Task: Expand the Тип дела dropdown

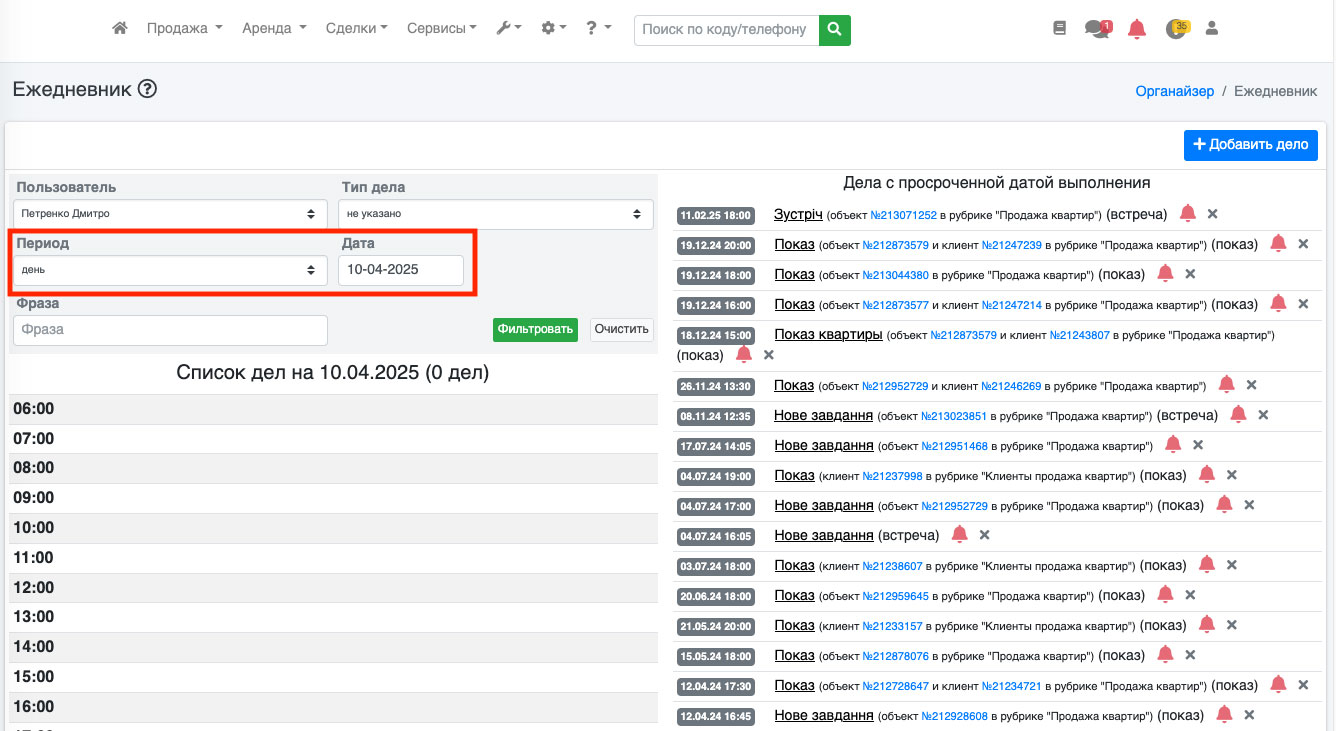Action: coord(495,214)
